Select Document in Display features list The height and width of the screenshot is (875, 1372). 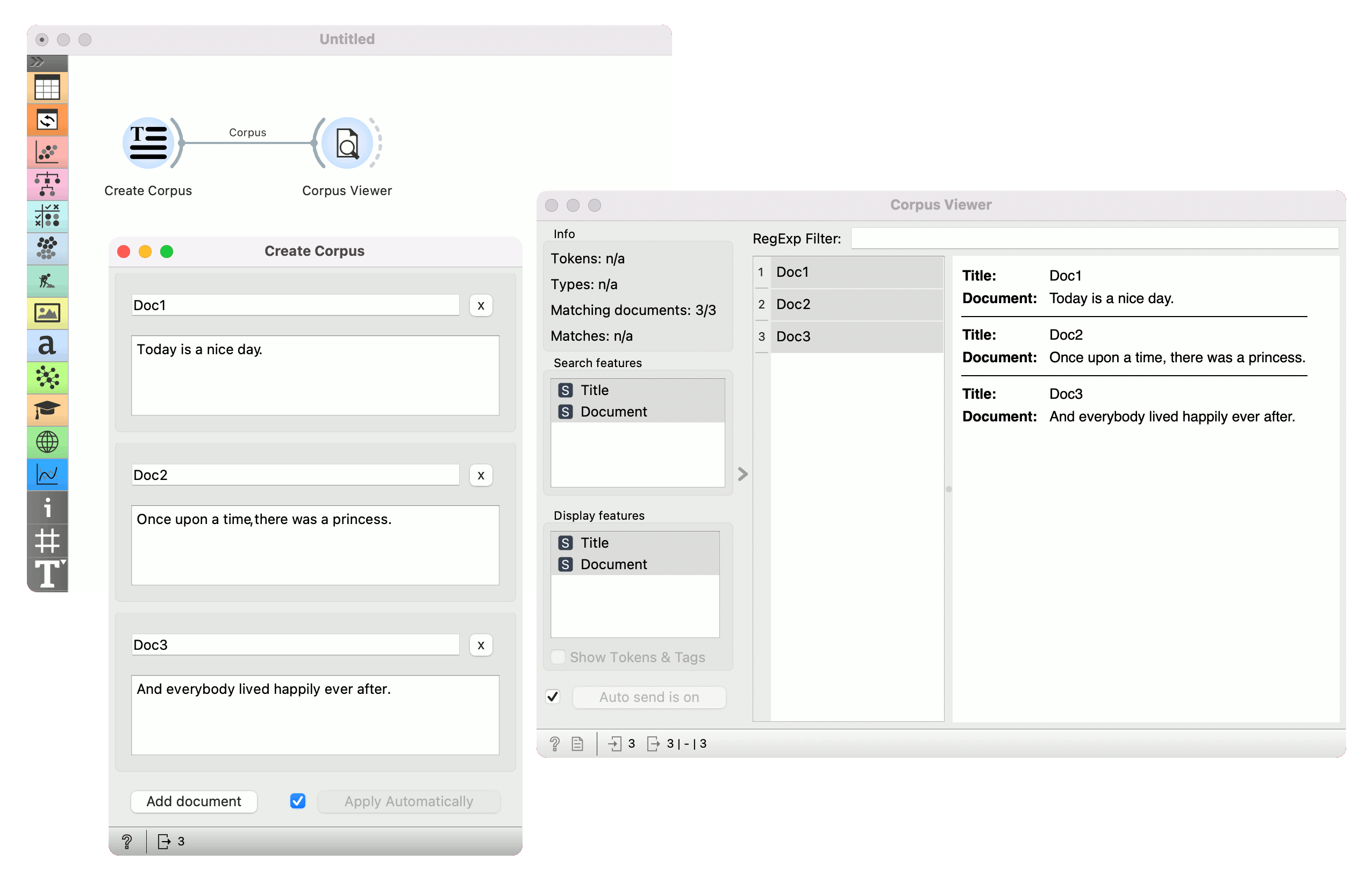[x=635, y=564]
